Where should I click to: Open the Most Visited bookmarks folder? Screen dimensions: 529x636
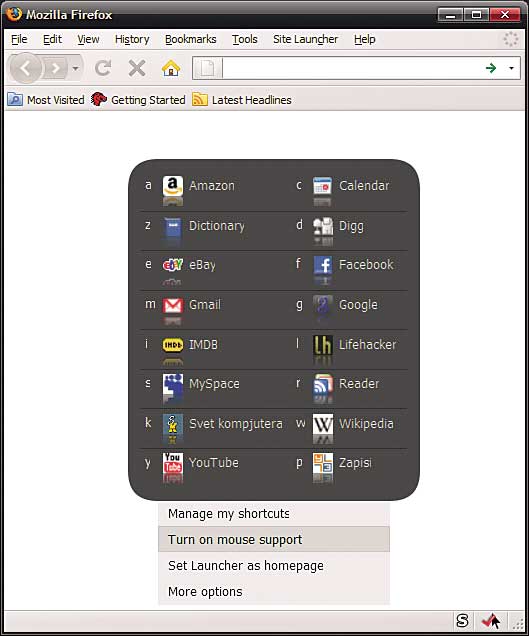click(x=46, y=100)
